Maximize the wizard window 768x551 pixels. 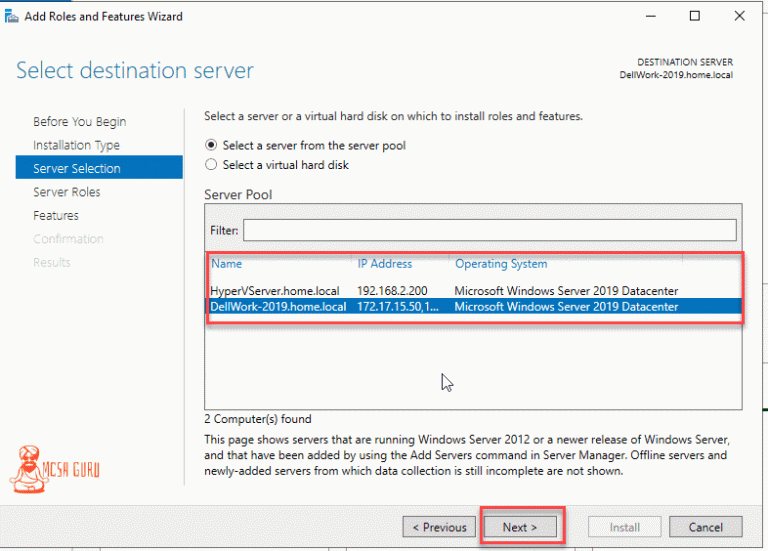click(695, 16)
